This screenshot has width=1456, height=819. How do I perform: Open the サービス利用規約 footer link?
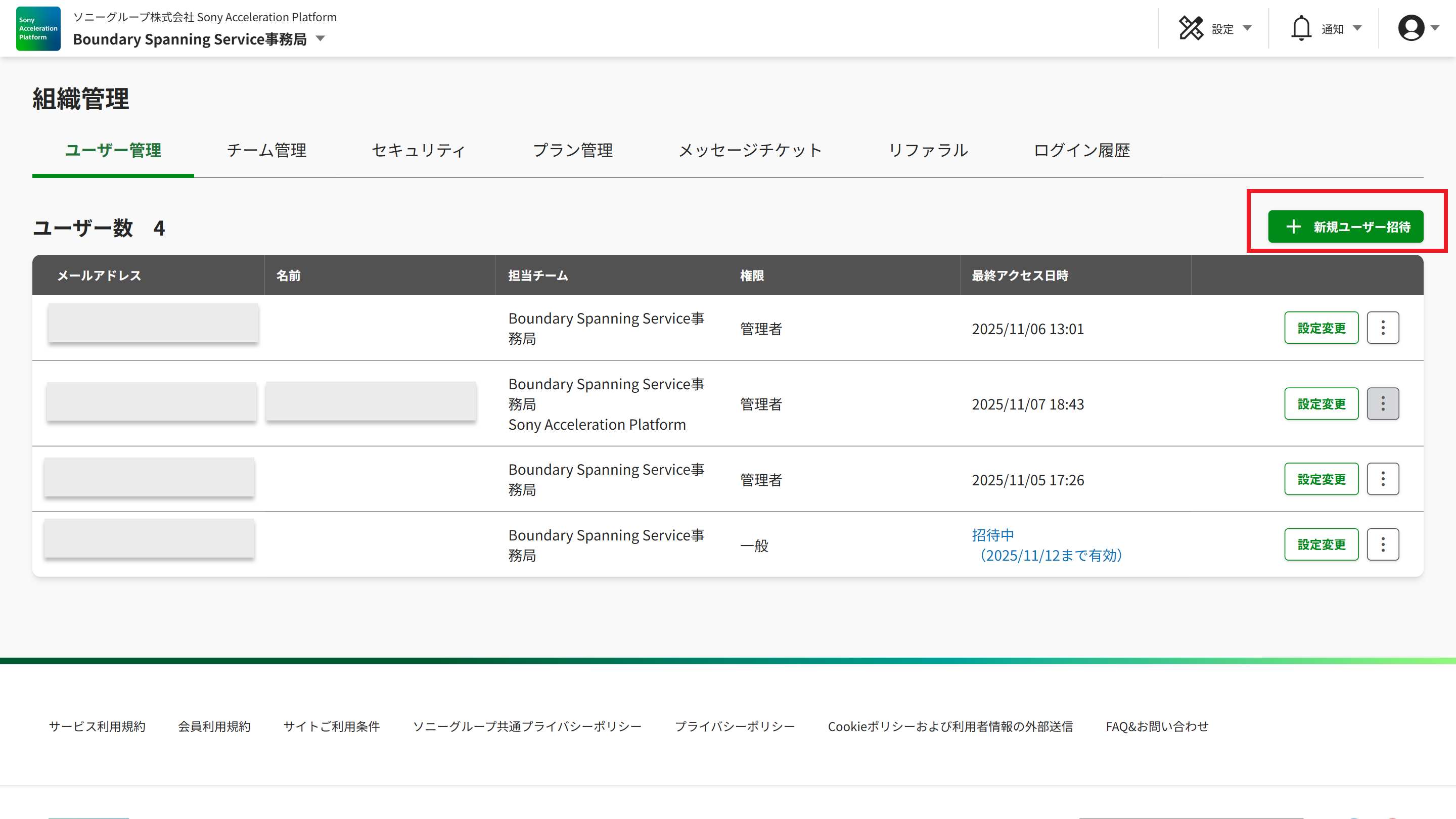(97, 726)
